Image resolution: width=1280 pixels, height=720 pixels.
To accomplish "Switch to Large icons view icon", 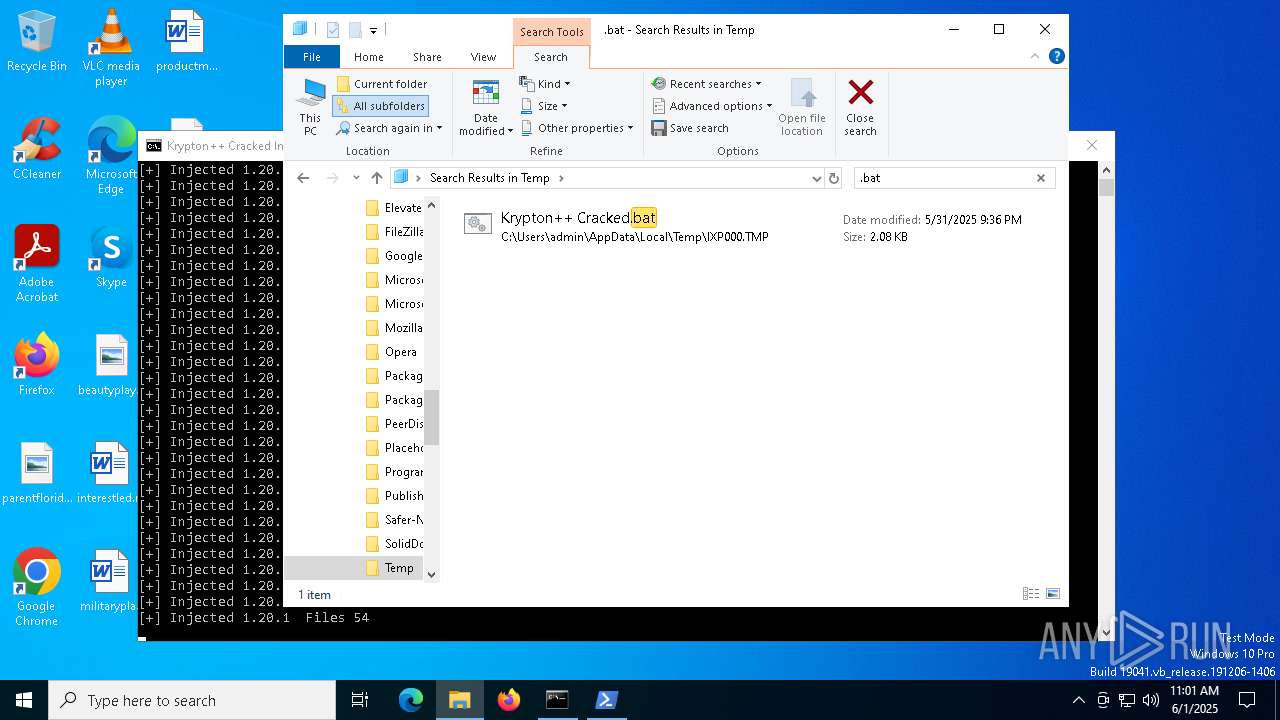I will pyautogui.click(x=1053, y=594).
